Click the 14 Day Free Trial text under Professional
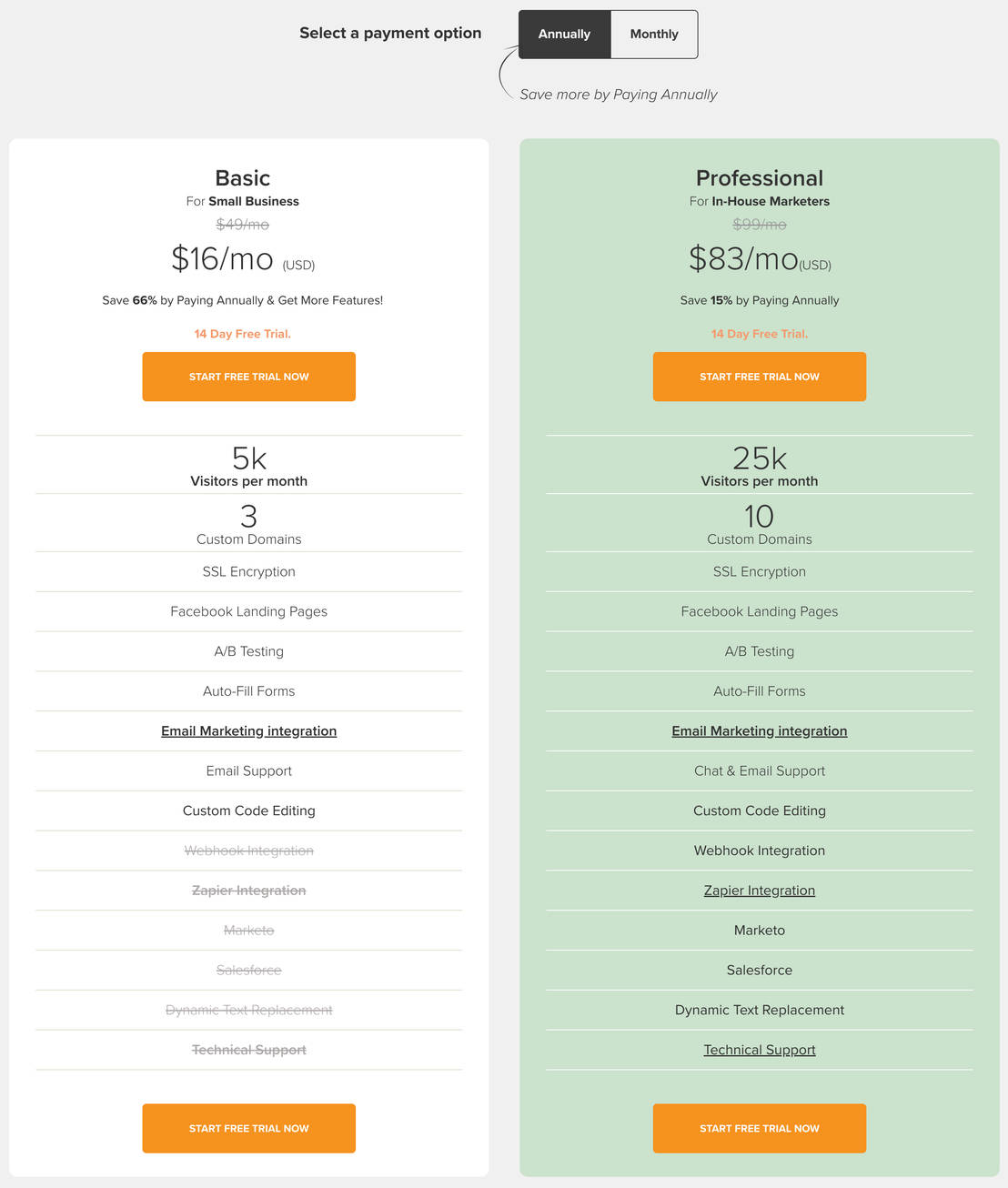The width and height of the screenshot is (1008, 1188). pos(759,334)
